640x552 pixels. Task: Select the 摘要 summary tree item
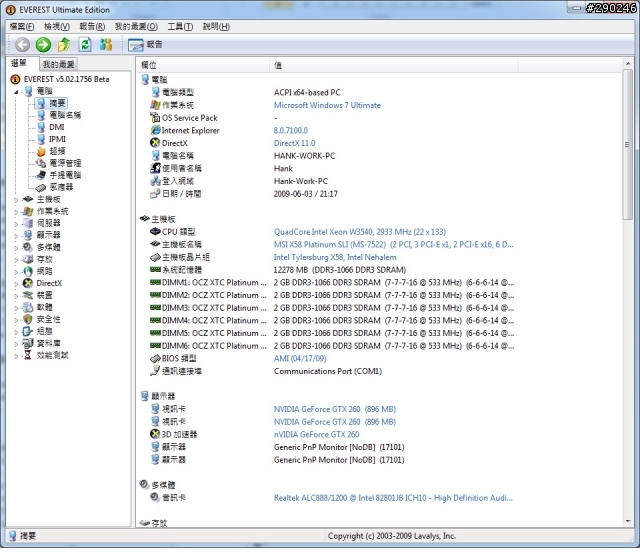click(x=57, y=103)
